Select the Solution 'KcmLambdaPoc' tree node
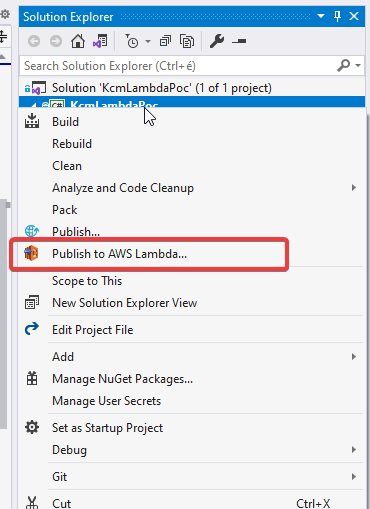Screen dimensions: 370x509 tap(162, 88)
